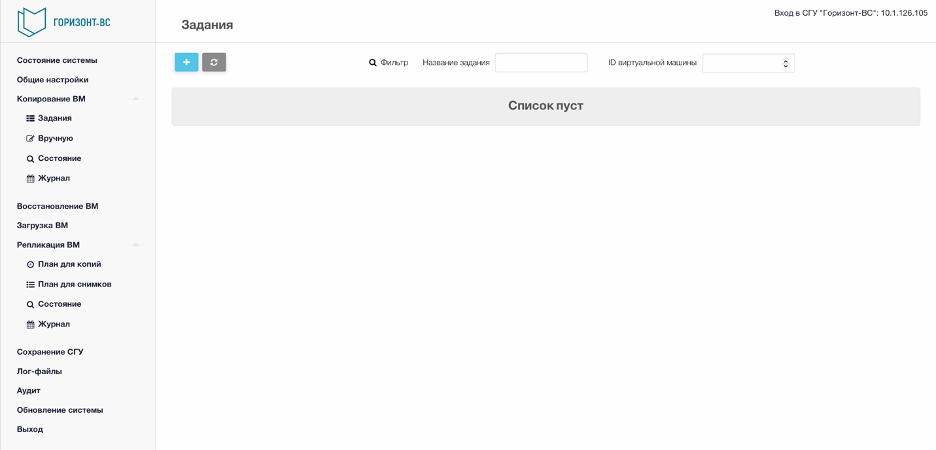This screenshot has height=450, width=936.
Task: Select Состояние системы in sidebar
Action: 57,60
